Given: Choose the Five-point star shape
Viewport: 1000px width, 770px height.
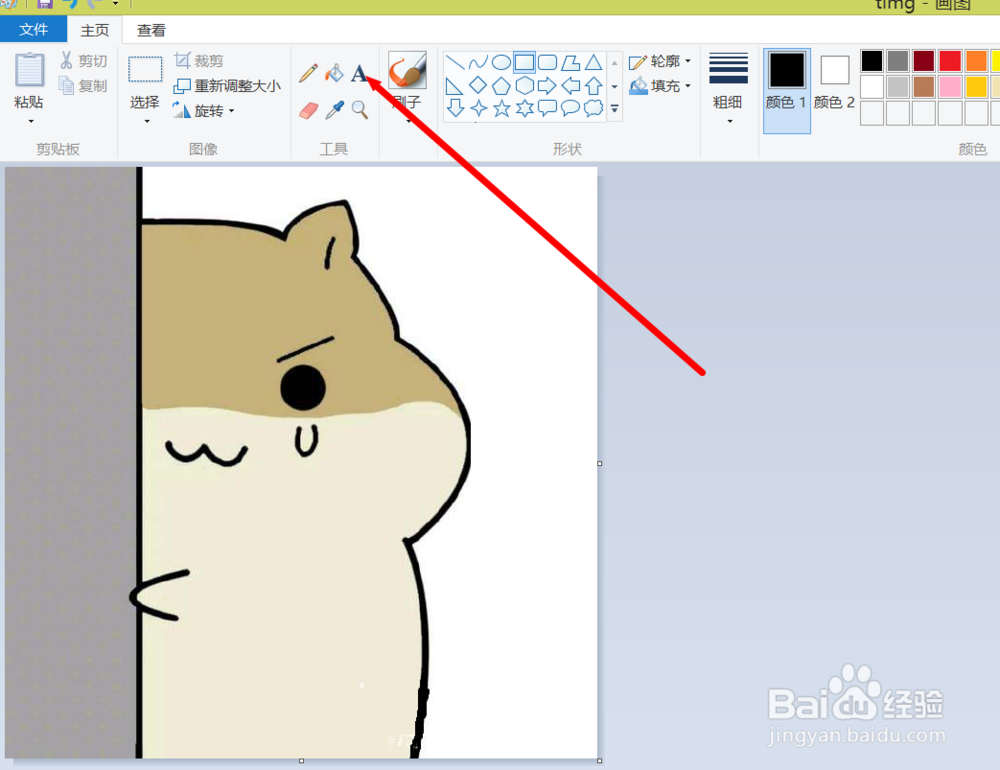Looking at the screenshot, I should tap(501, 108).
